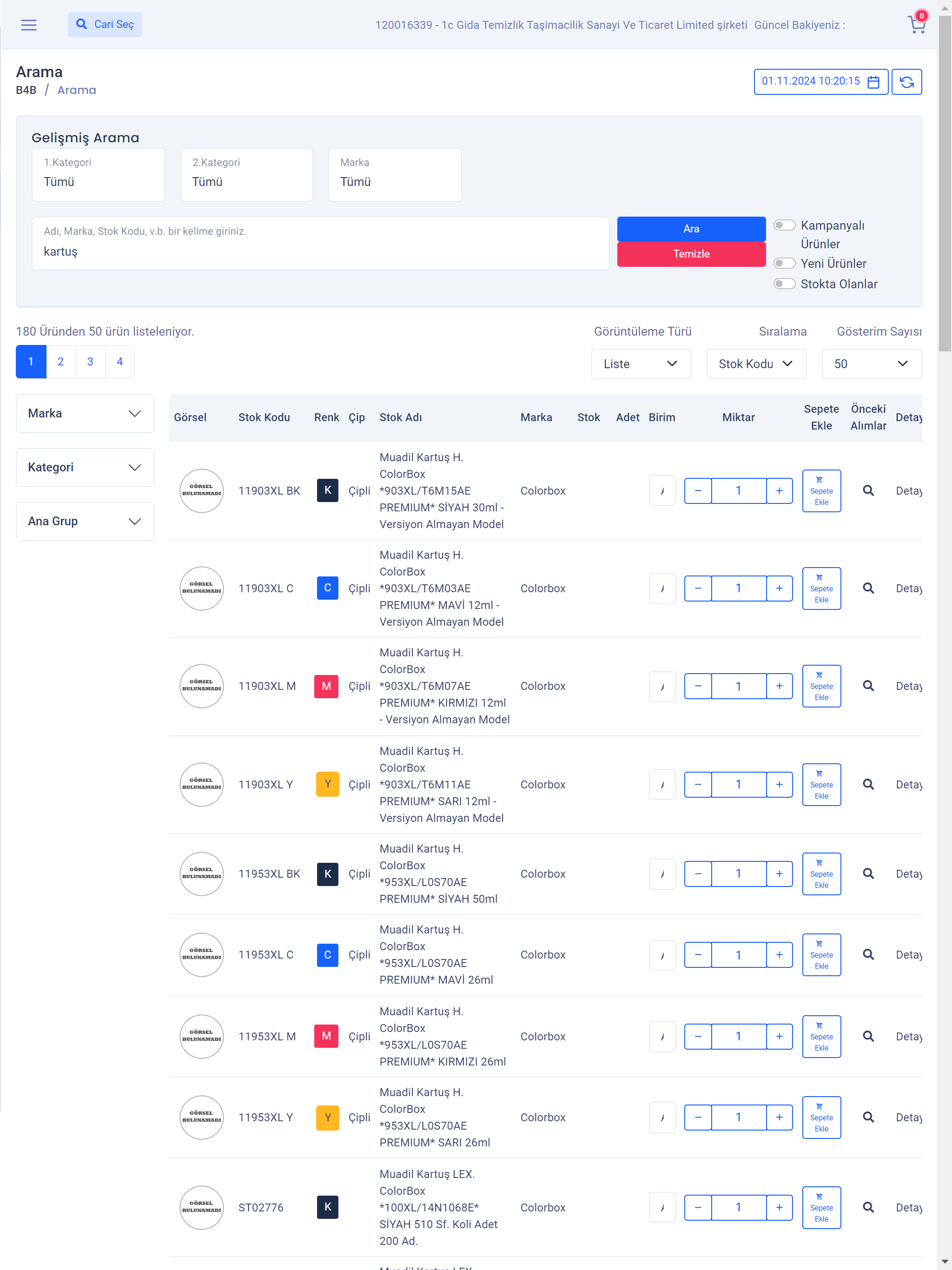
Task: Enable Yeni Ürünler switch
Action: [x=784, y=264]
